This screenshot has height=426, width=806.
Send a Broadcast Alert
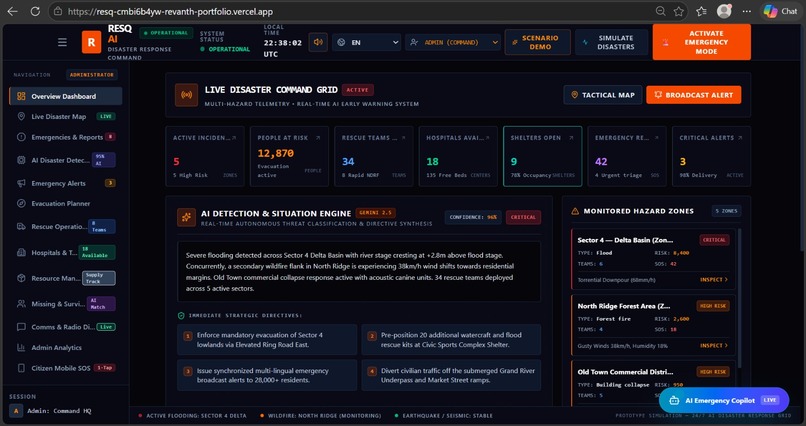pos(693,95)
